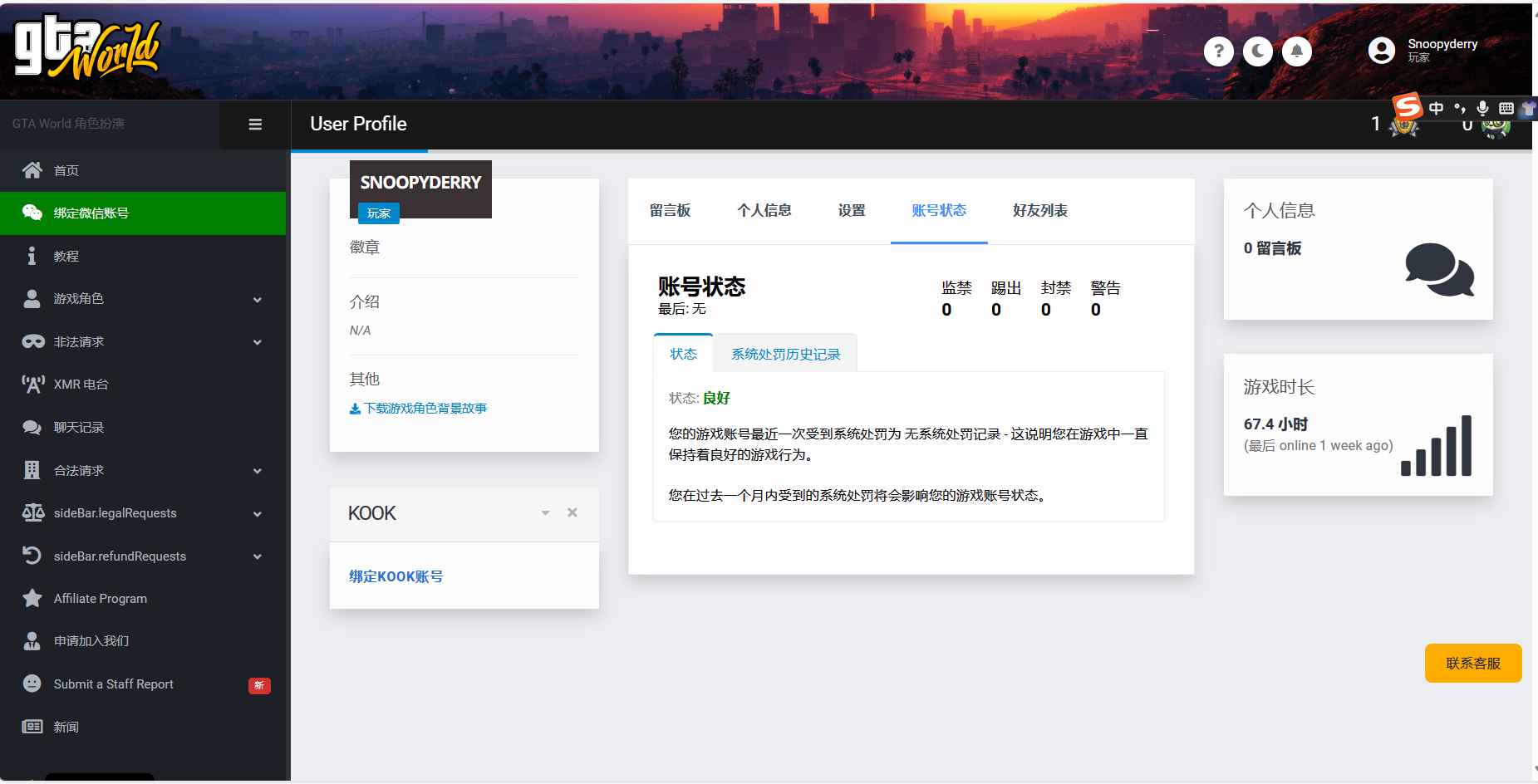The height and width of the screenshot is (784, 1538).
Task: Click 游戏时长 signal bars icon
Action: coord(1436,446)
